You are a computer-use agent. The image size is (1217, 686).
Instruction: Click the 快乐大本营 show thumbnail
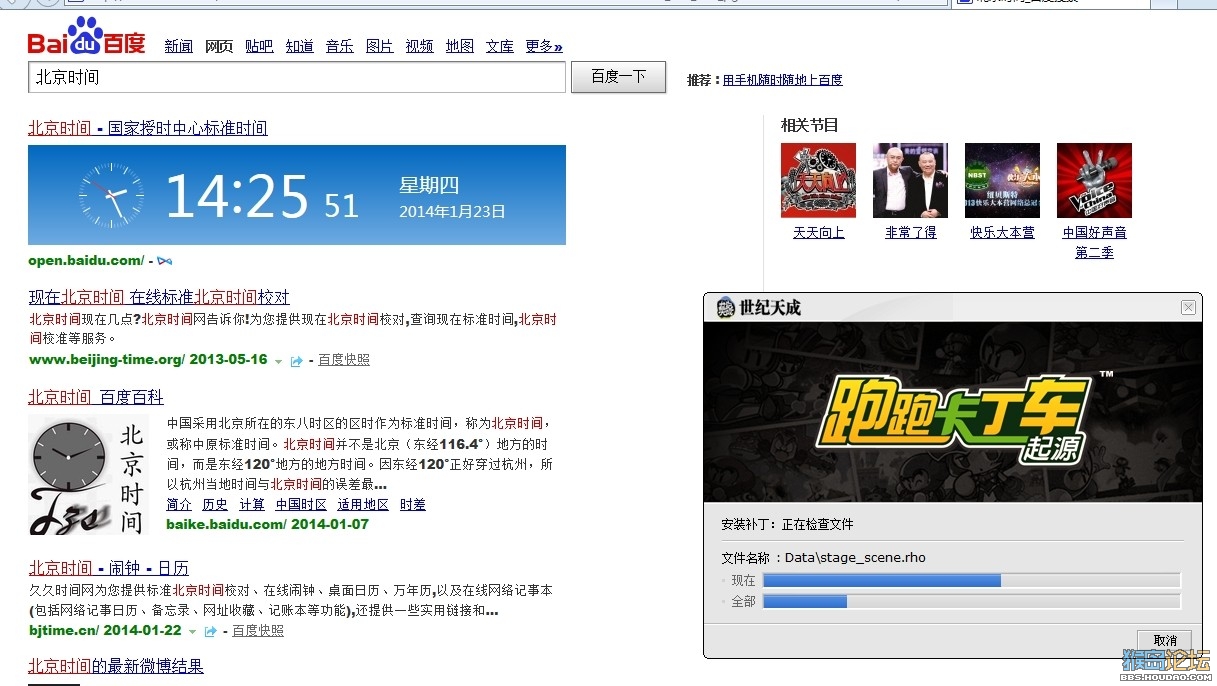[x=1002, y=180]
